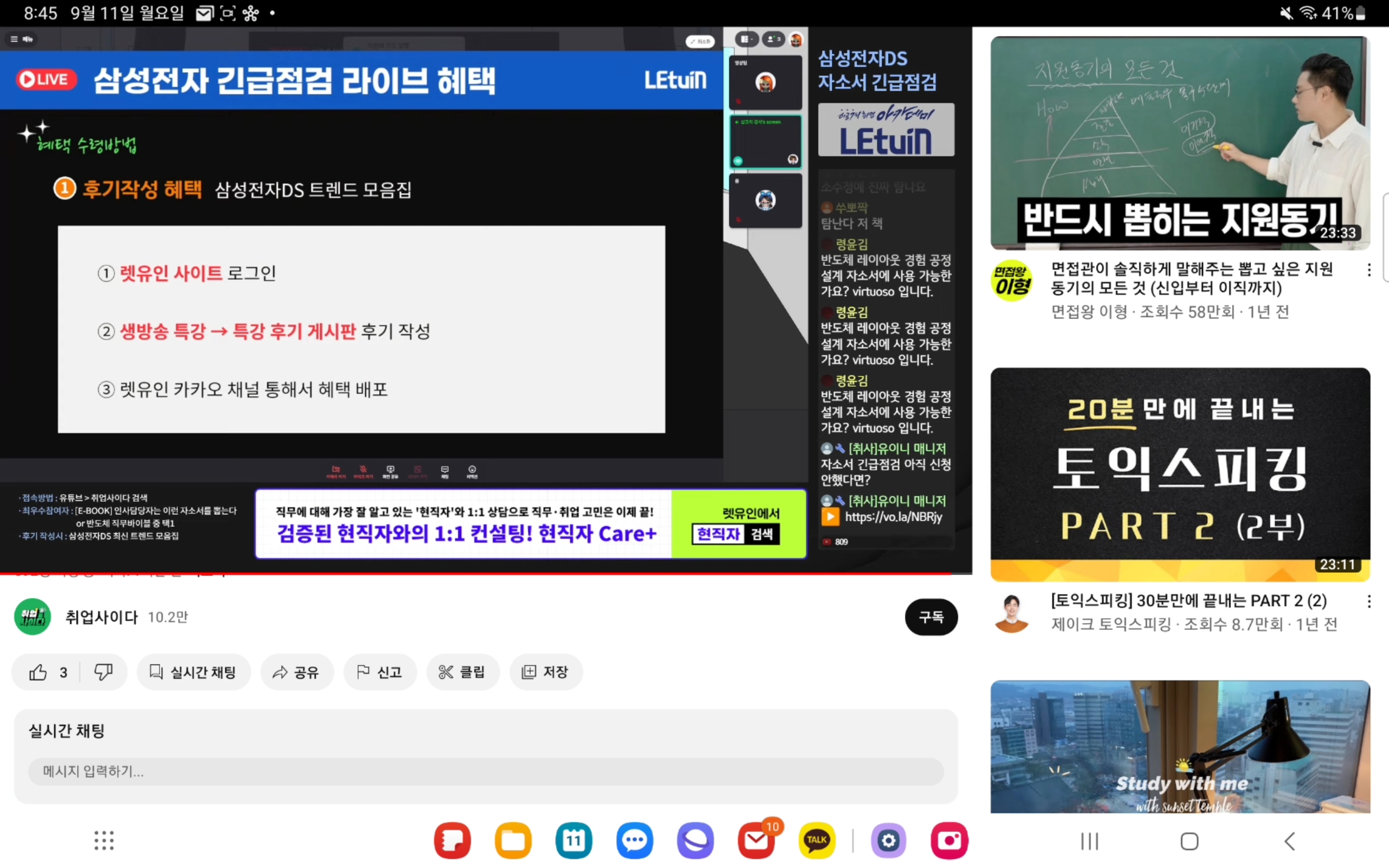Tap the back navigation button

(x=1289, y=841)
